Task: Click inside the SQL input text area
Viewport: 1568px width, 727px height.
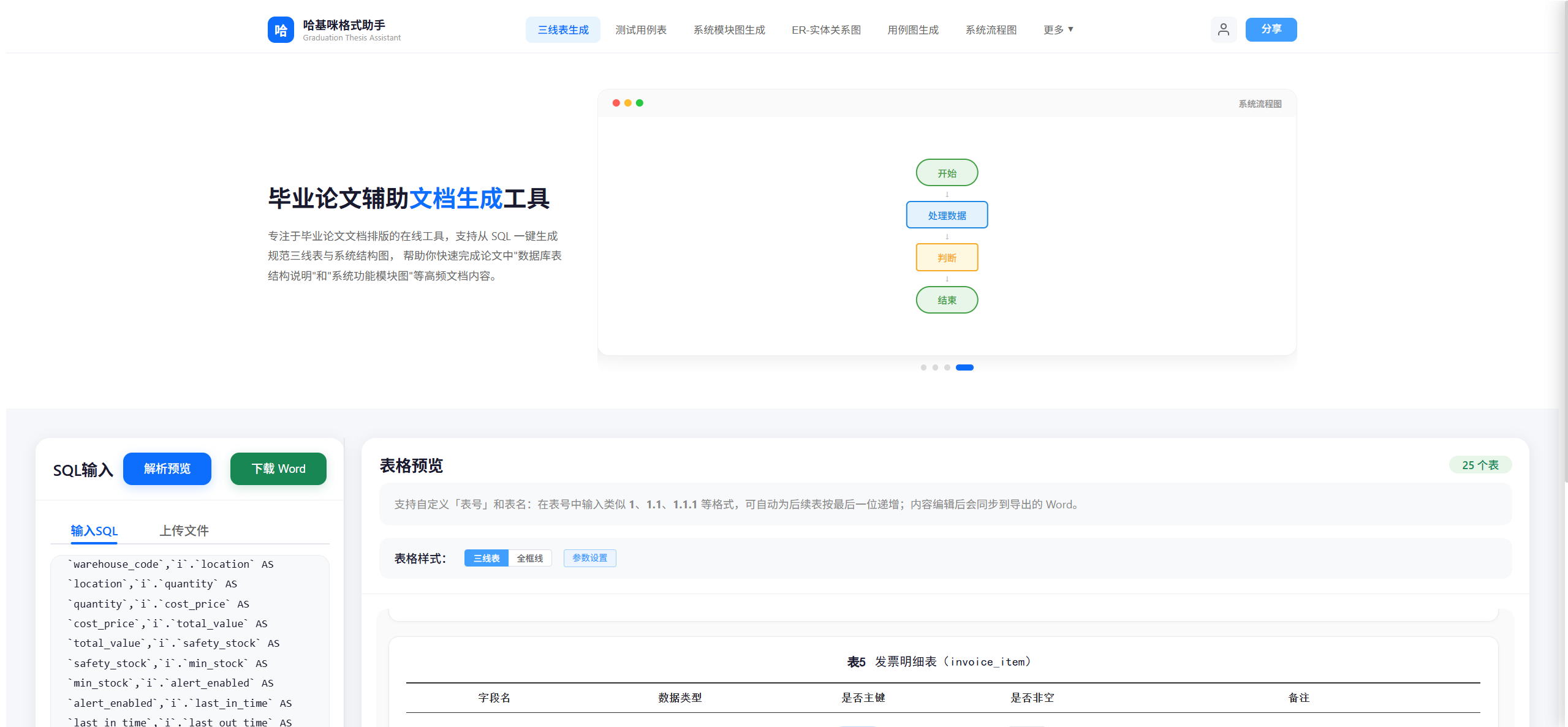Action: (x=190, y=643)
